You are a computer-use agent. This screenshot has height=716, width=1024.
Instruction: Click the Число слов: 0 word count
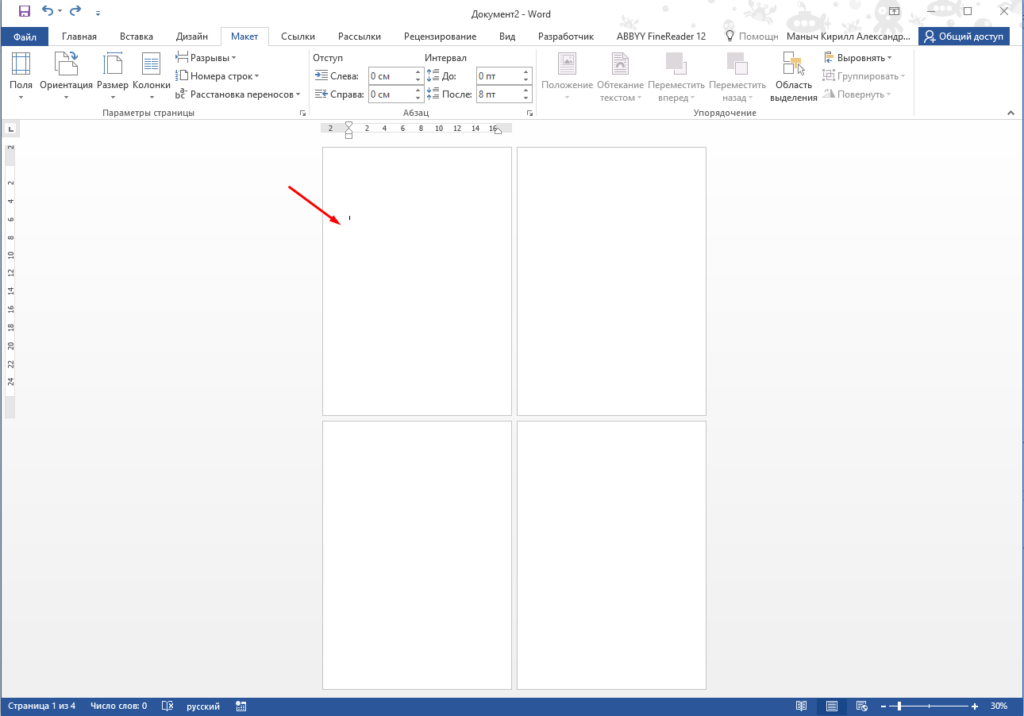118,706
